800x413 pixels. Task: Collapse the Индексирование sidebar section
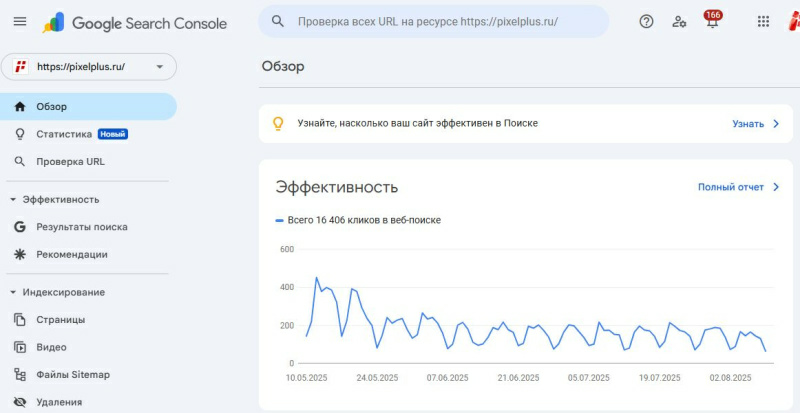click(13, 292)
